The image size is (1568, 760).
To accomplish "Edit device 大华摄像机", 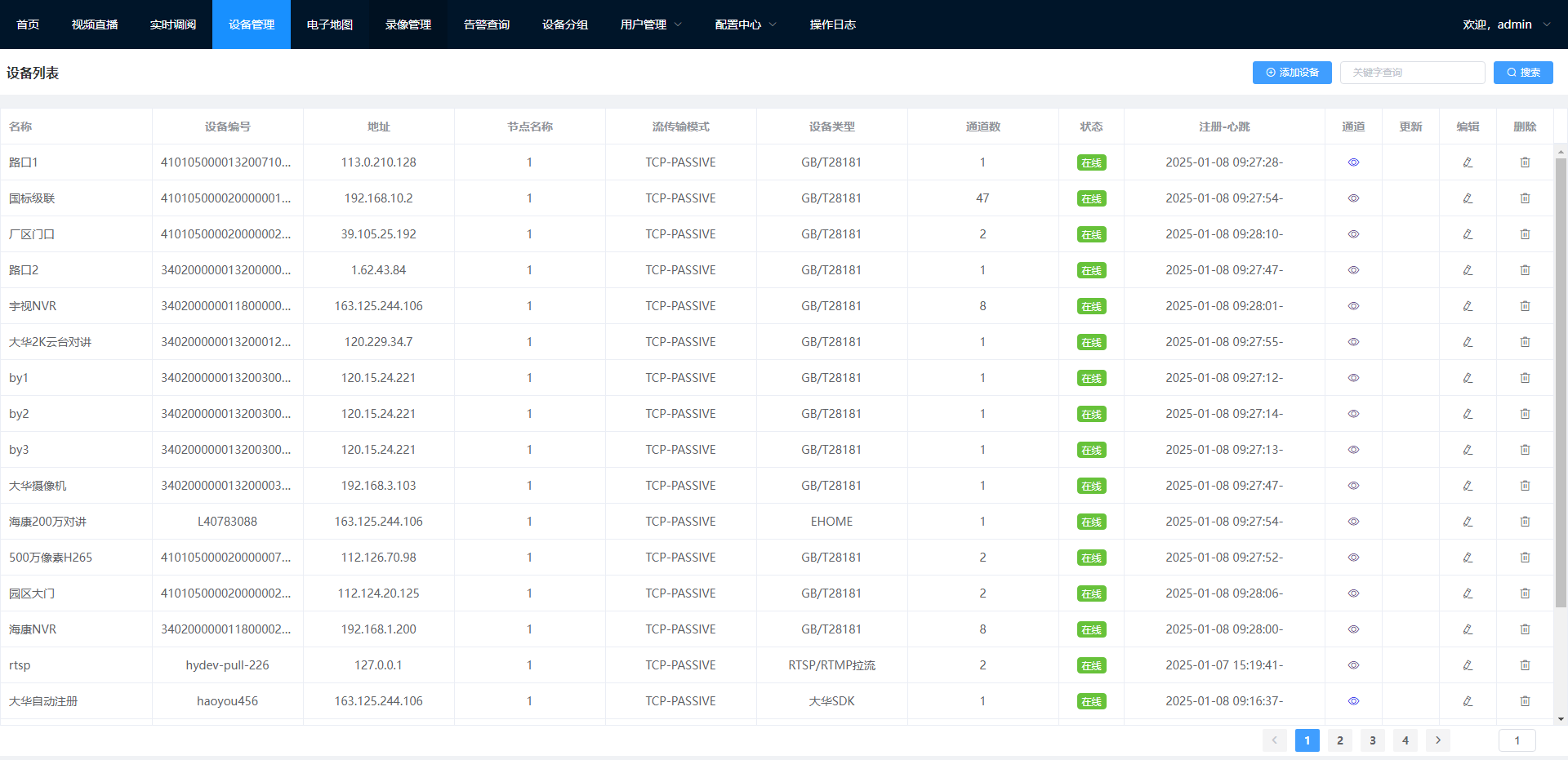I will click(x=1468, y=486).
